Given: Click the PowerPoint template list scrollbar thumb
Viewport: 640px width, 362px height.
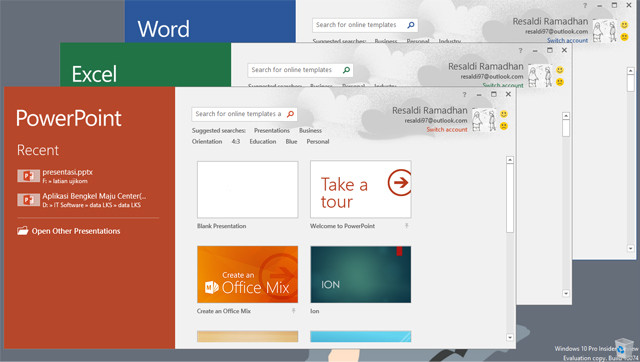Looking at the screenshot, I should coord(510,199).
